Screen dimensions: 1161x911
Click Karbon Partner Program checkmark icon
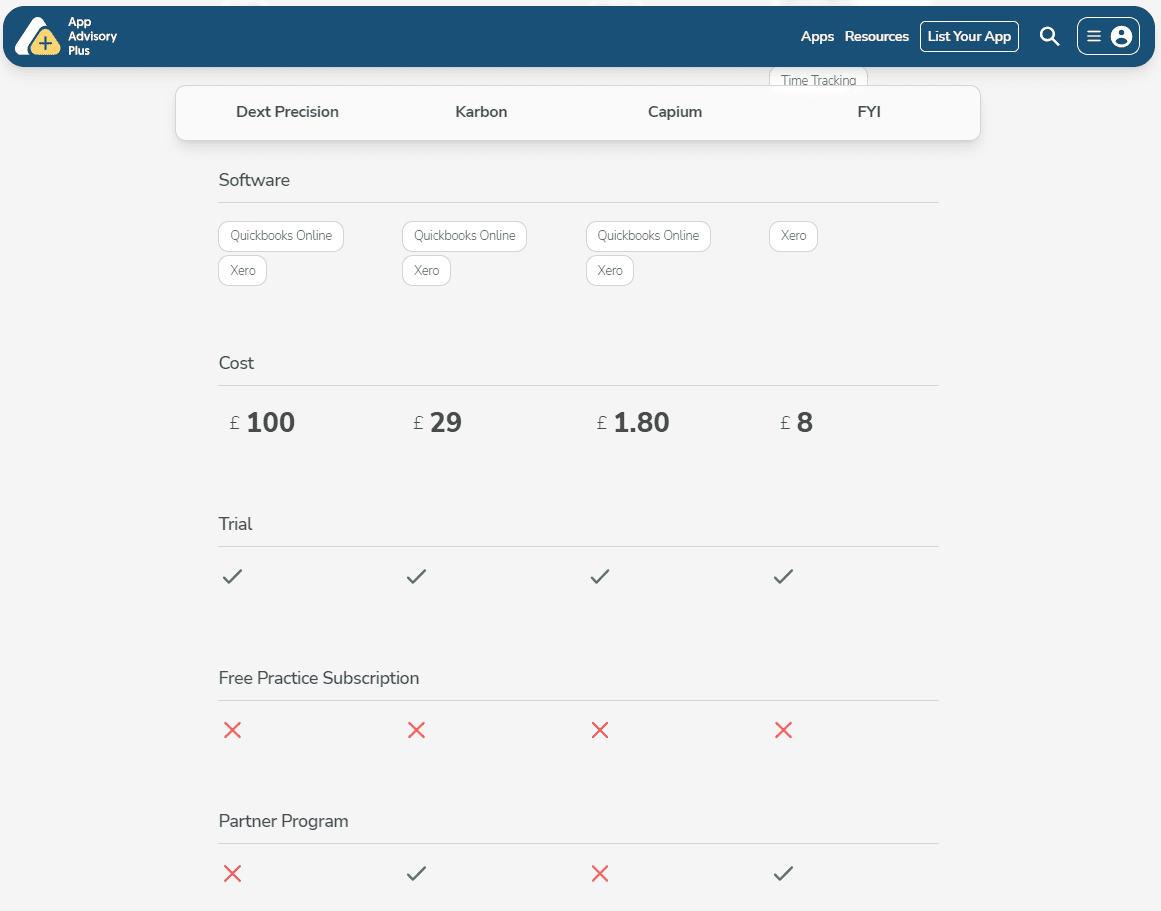tap(416, 874)
